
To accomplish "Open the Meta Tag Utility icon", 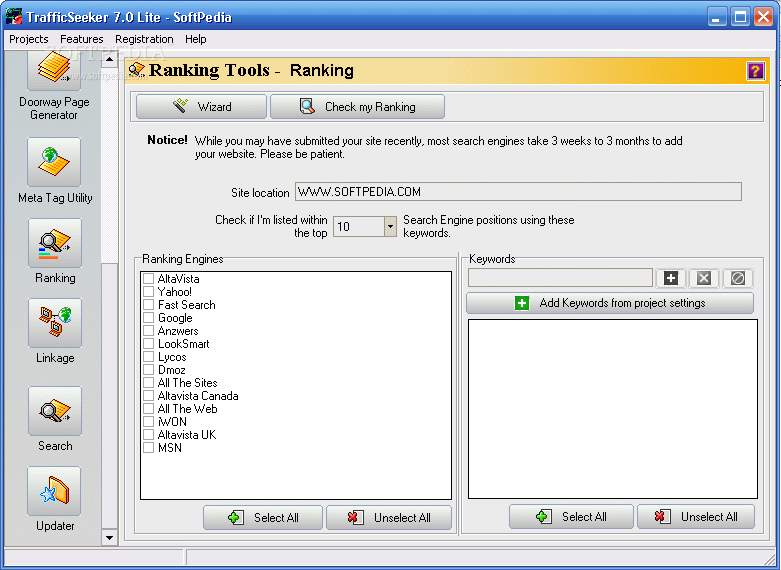I will point(54,162).
